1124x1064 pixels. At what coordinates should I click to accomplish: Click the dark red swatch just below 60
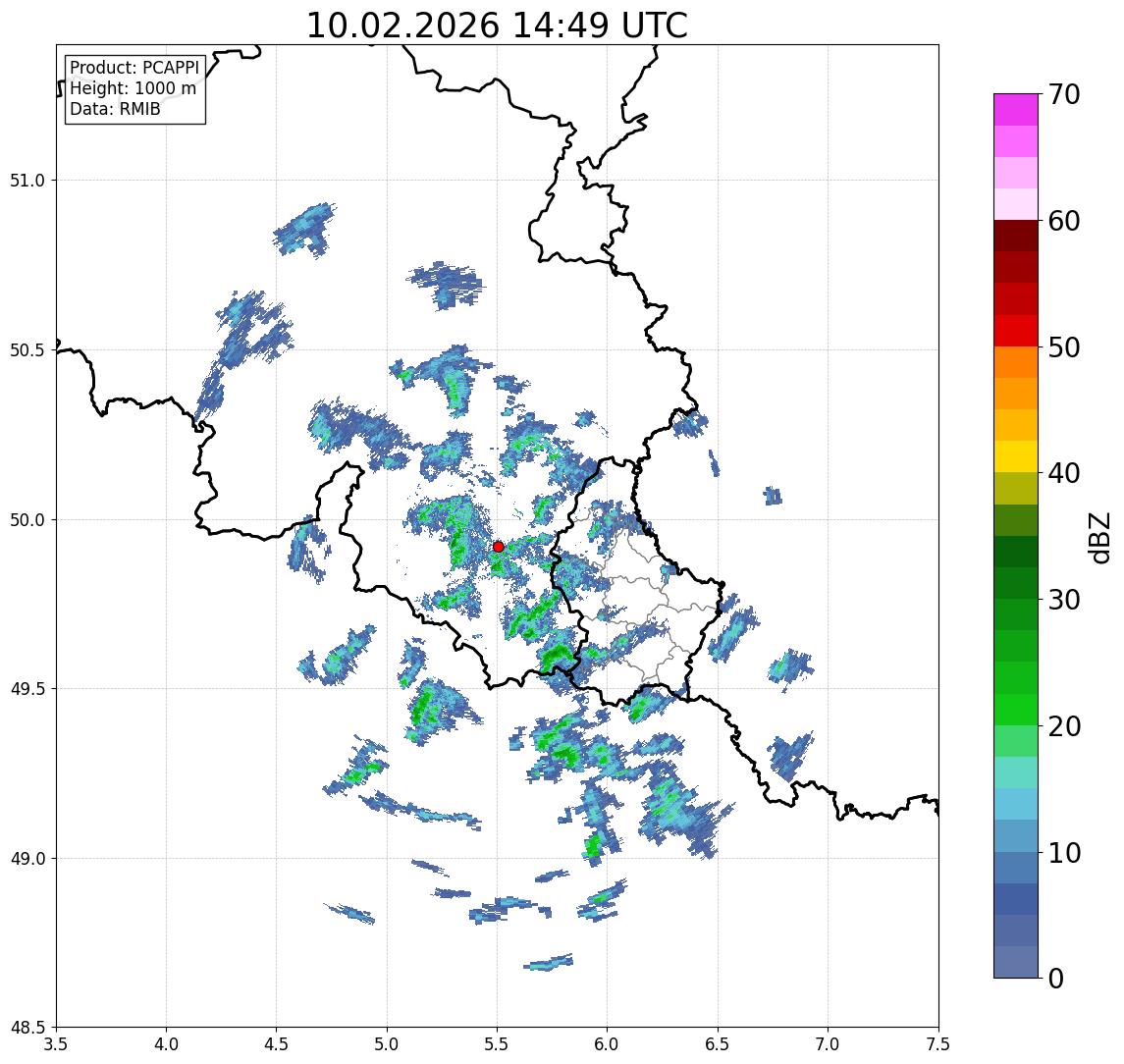pos(1016,236)
